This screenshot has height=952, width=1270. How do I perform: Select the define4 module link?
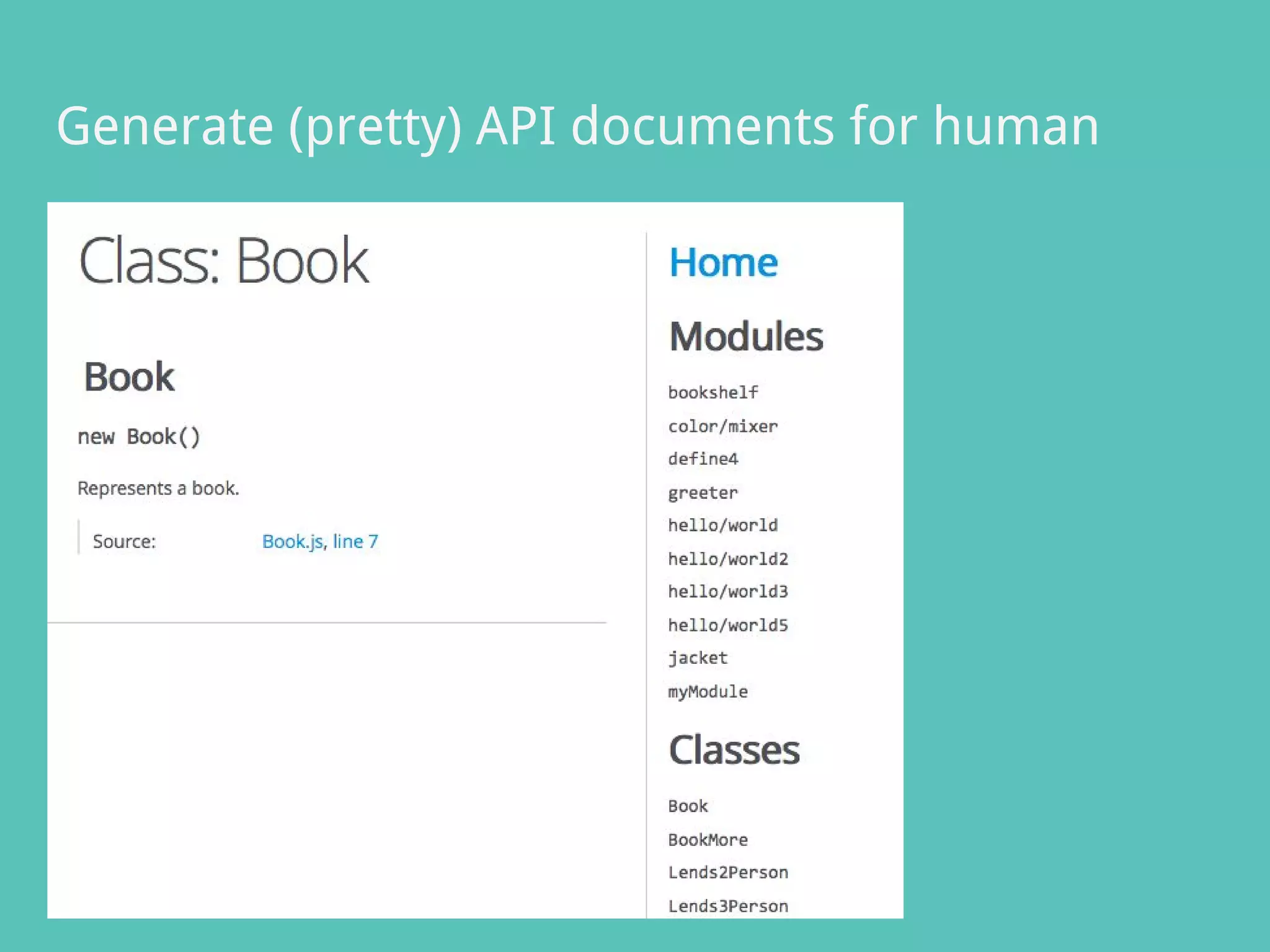(703, 459)
